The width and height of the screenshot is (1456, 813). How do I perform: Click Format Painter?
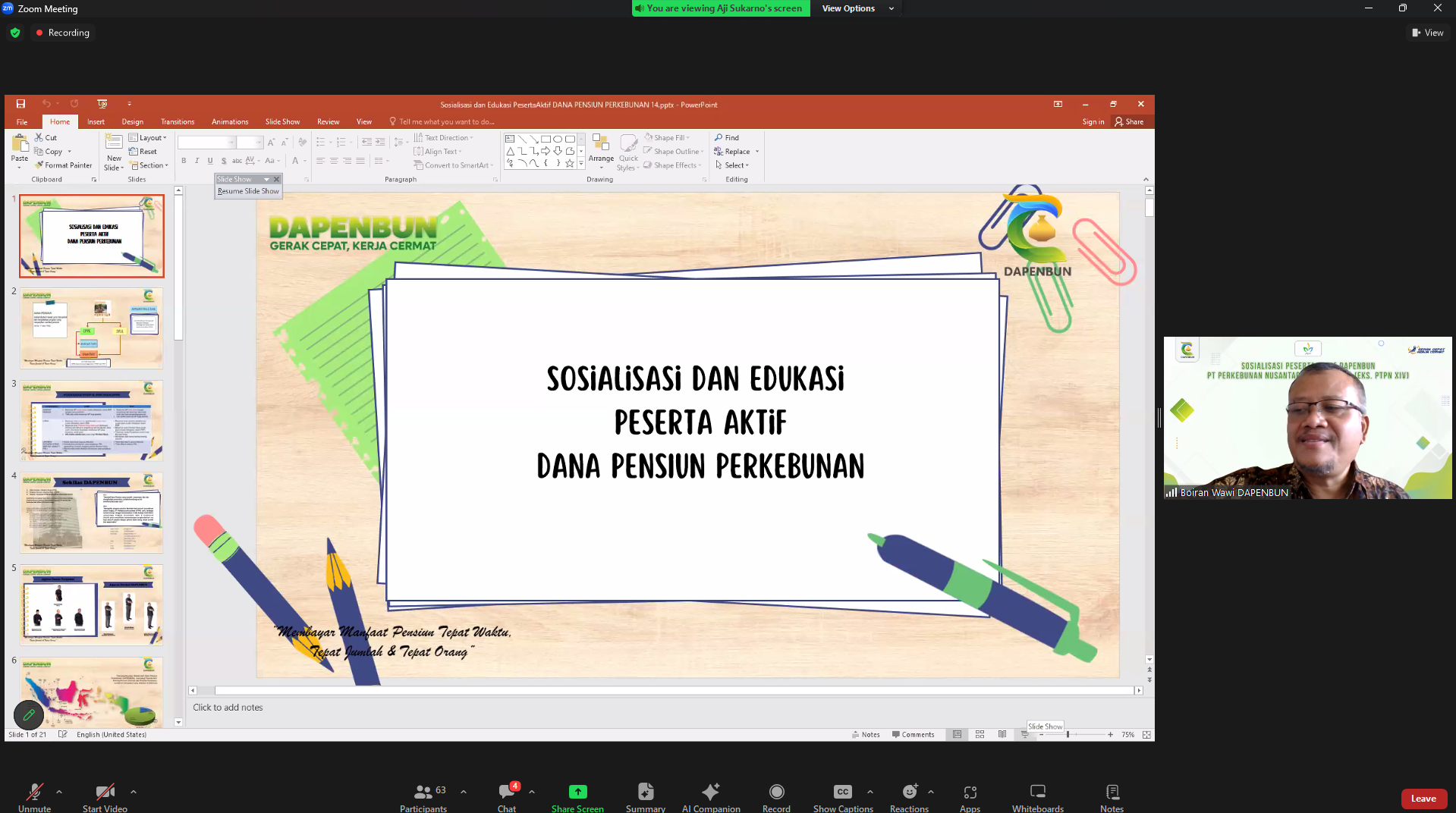click(64, 165)
